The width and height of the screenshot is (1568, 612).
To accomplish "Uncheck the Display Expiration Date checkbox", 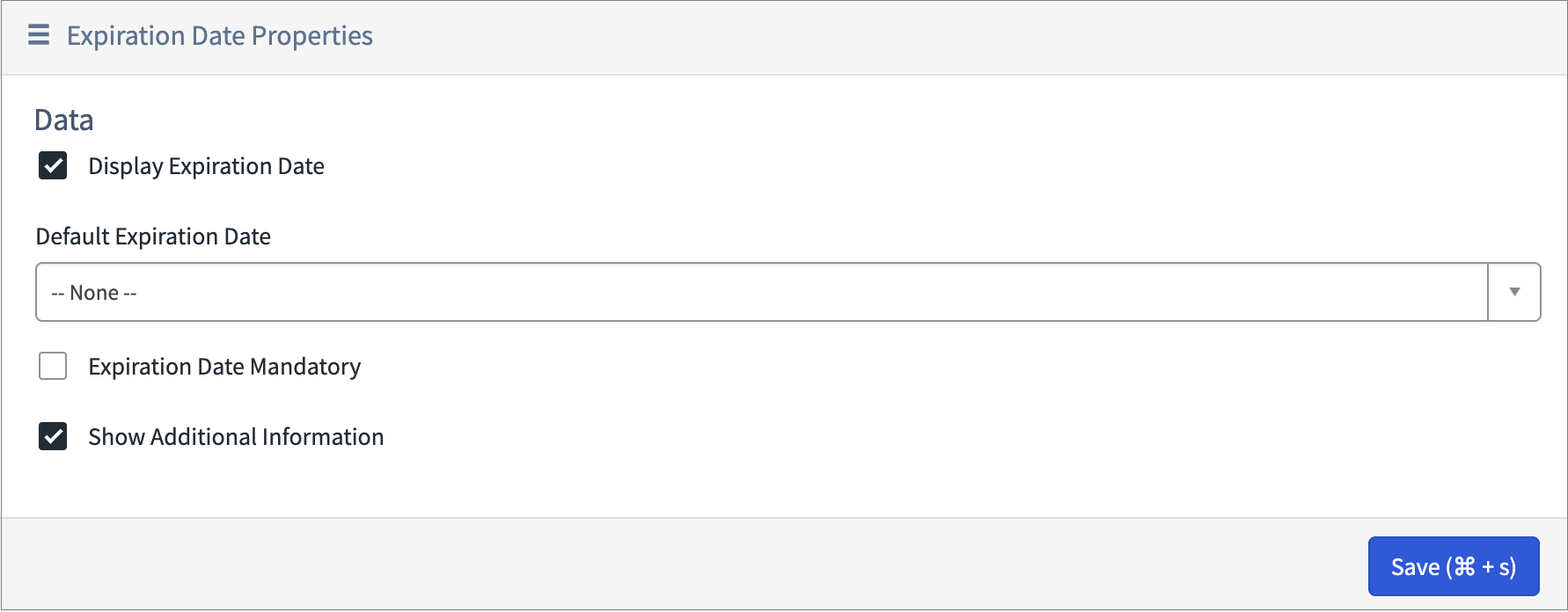I will tap(53, 165).
